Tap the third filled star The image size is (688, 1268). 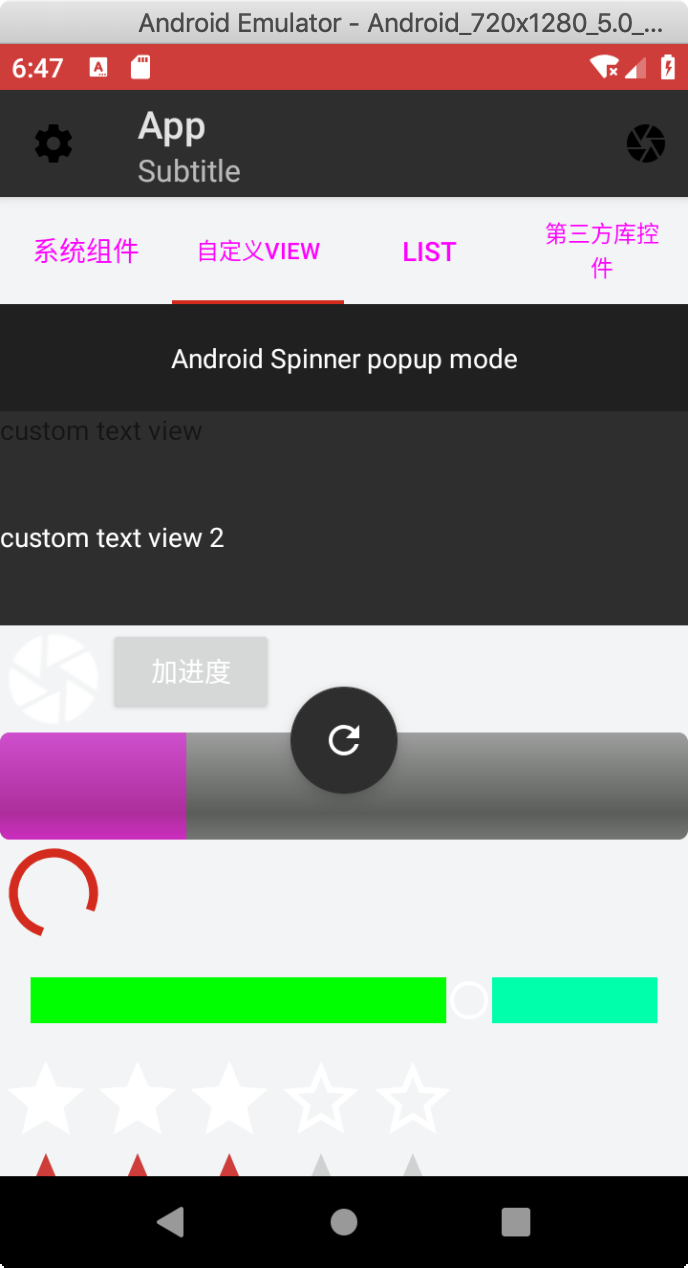[x=228, y=1100]
